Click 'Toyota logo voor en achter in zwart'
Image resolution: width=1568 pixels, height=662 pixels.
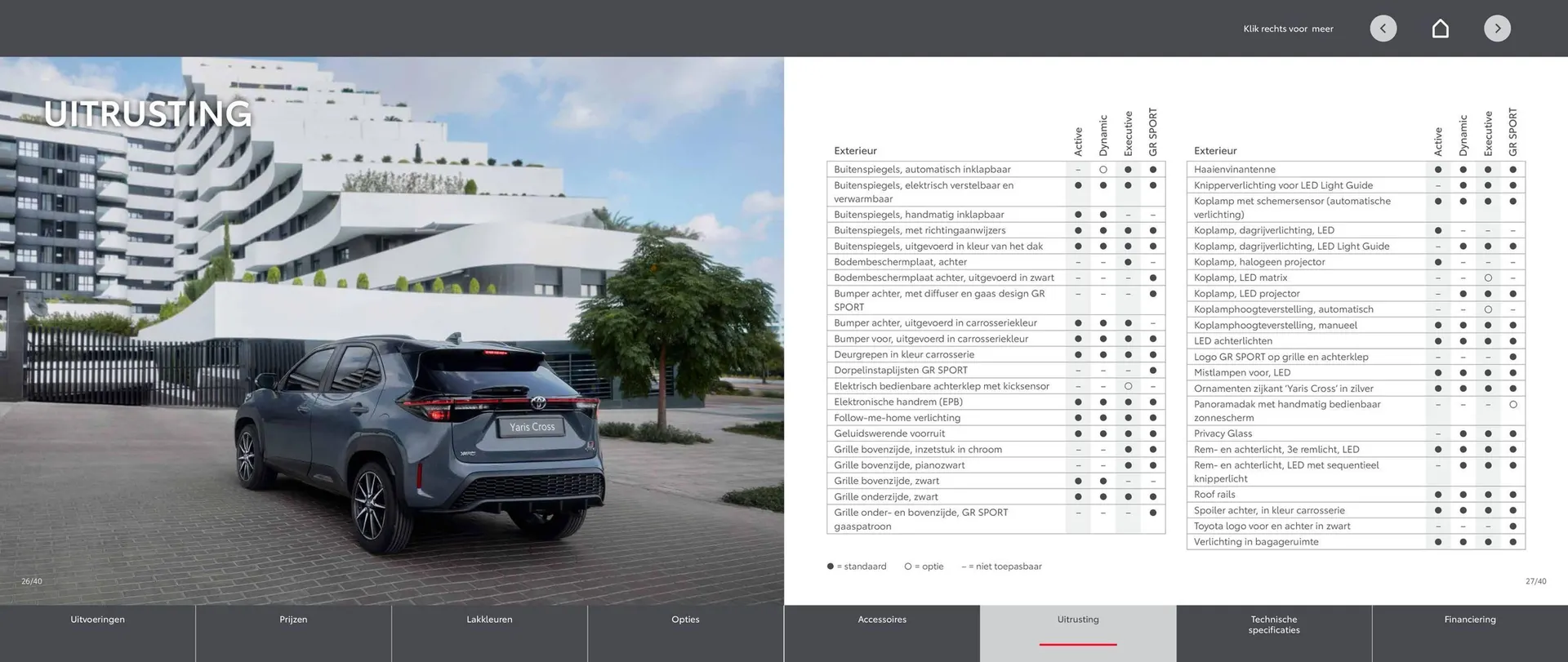[1272, 526]
